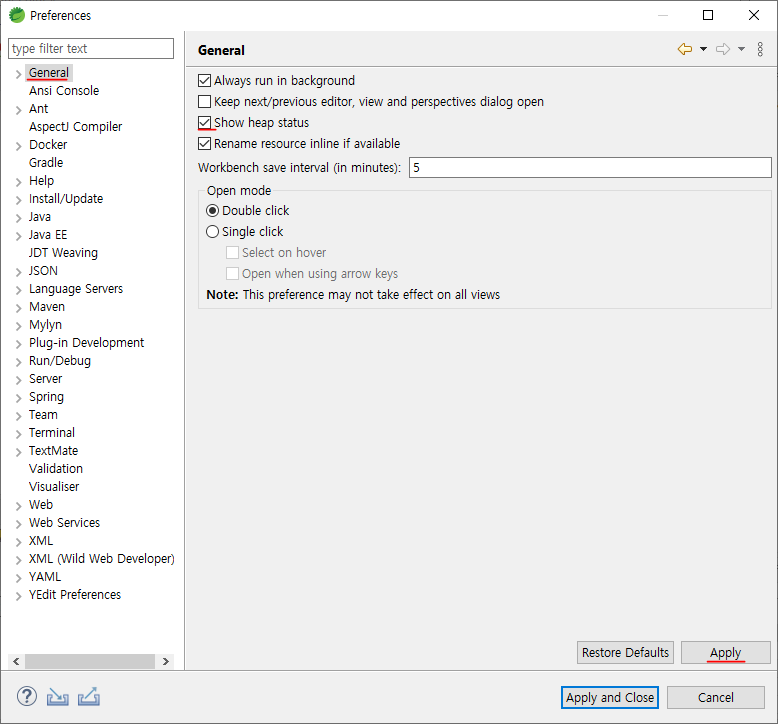Select JDT Weaving preference page

pyautogui.click(x=64, y=253)
